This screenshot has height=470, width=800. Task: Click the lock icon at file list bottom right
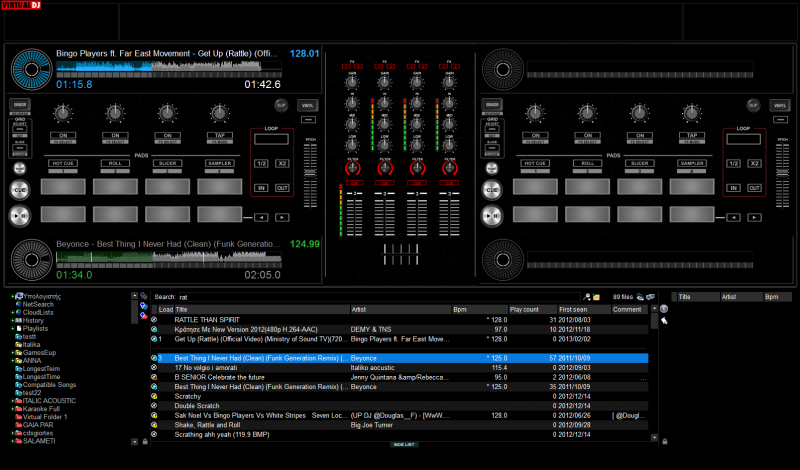(665, 441)
